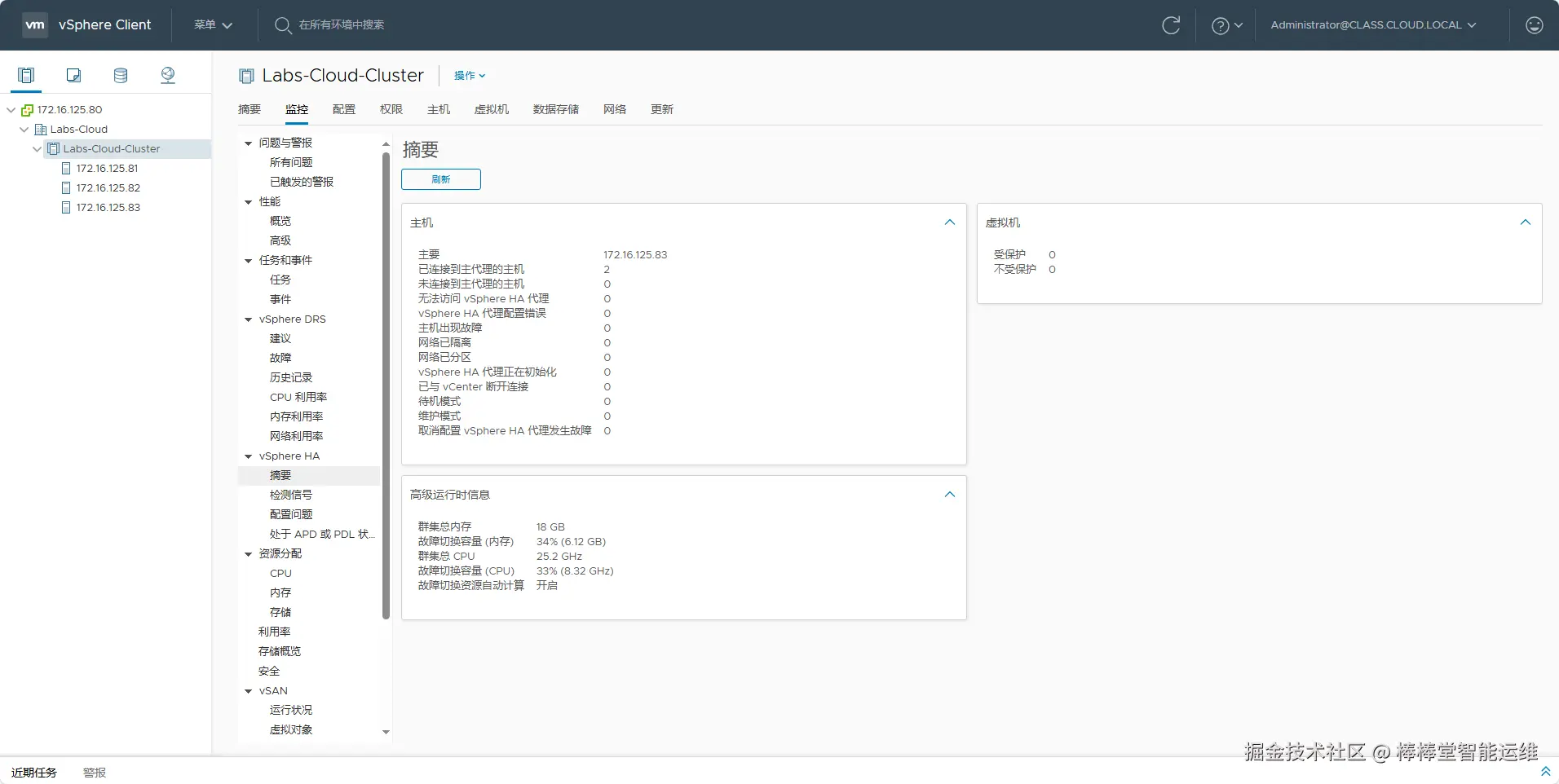Open the Hosts and Clusters inventory view
Image resolution: width=1559 pixels, height=784 pixels.
26,76
